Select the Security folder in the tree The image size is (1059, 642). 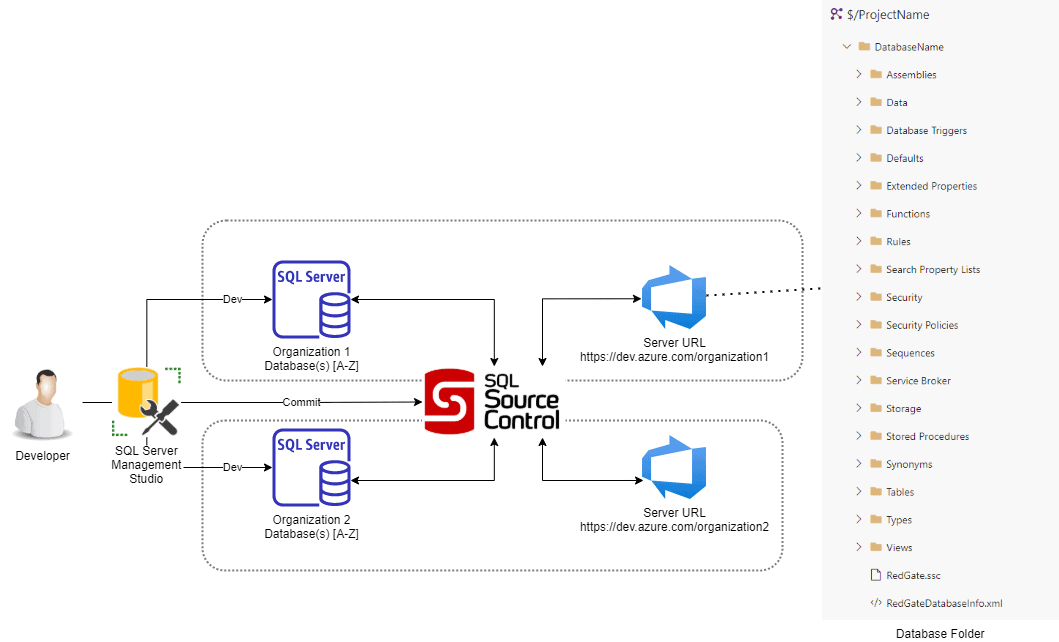[x=908, y=297]
